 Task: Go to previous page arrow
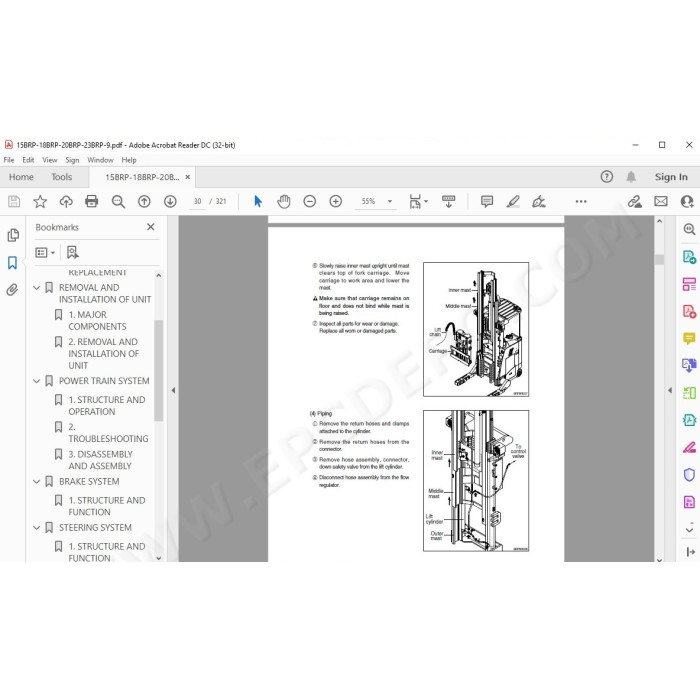(144, 201)
